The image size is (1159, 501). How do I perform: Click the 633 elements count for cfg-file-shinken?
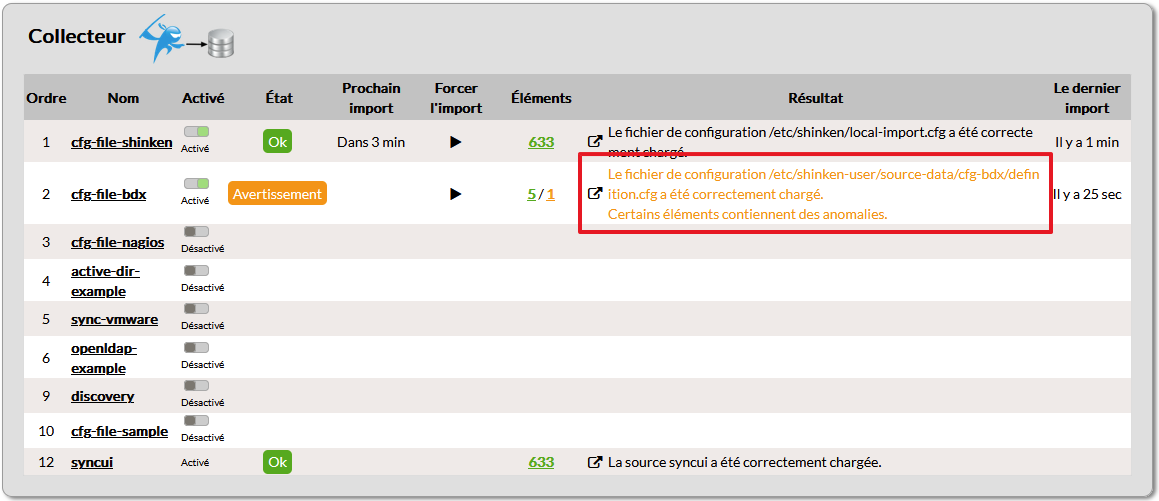[541, 142]
